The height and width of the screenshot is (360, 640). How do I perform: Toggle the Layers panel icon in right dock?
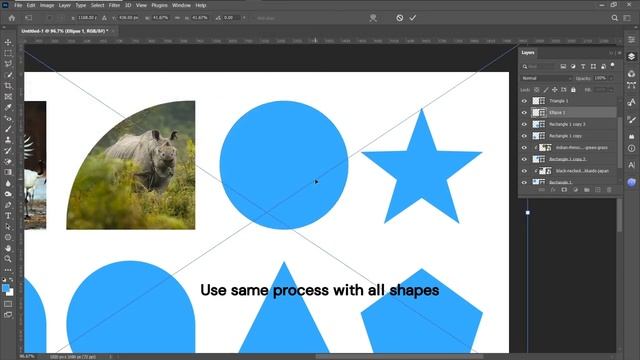click(631, 56)
